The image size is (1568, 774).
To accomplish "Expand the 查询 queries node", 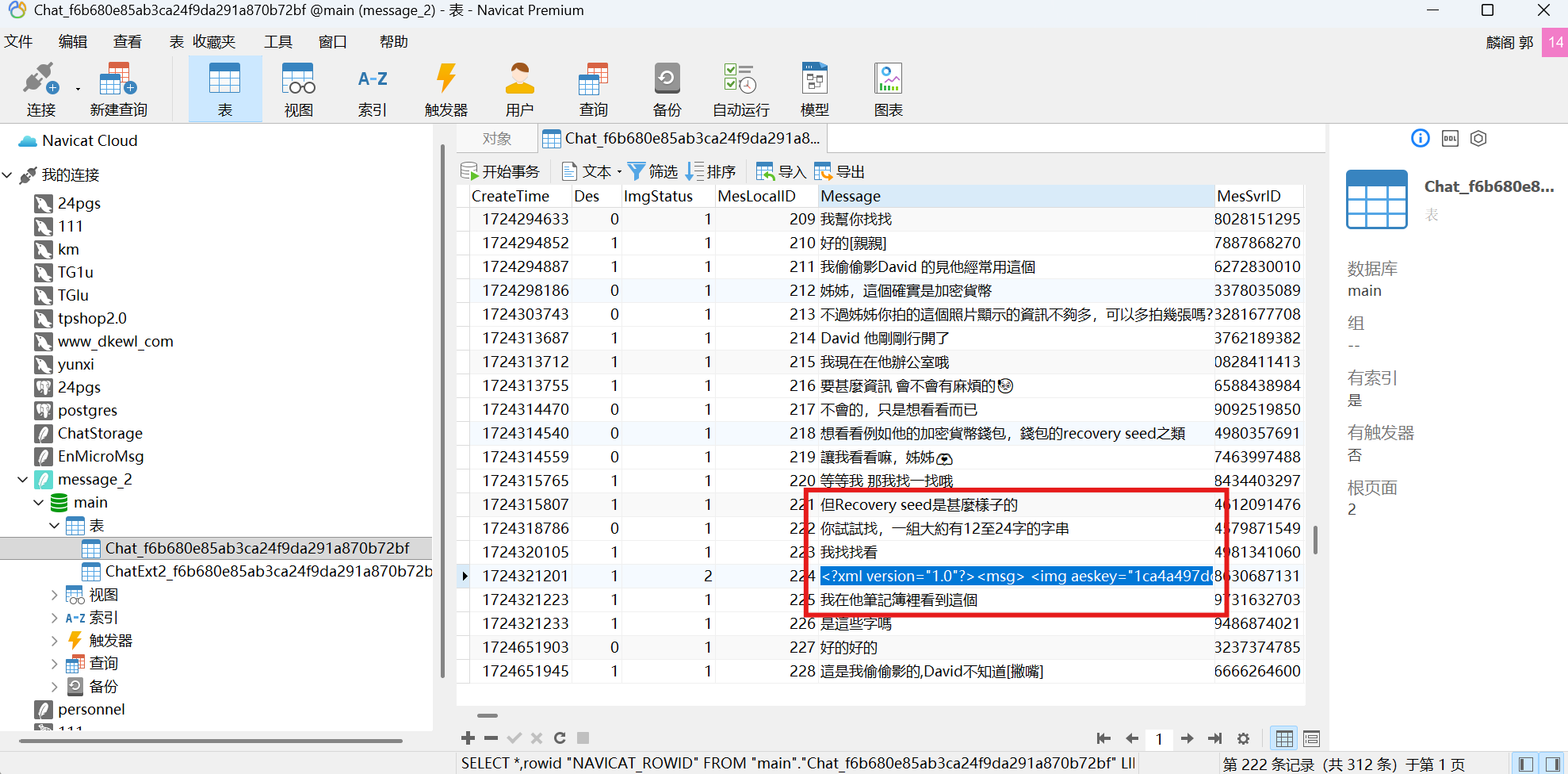I will (55, 664).
